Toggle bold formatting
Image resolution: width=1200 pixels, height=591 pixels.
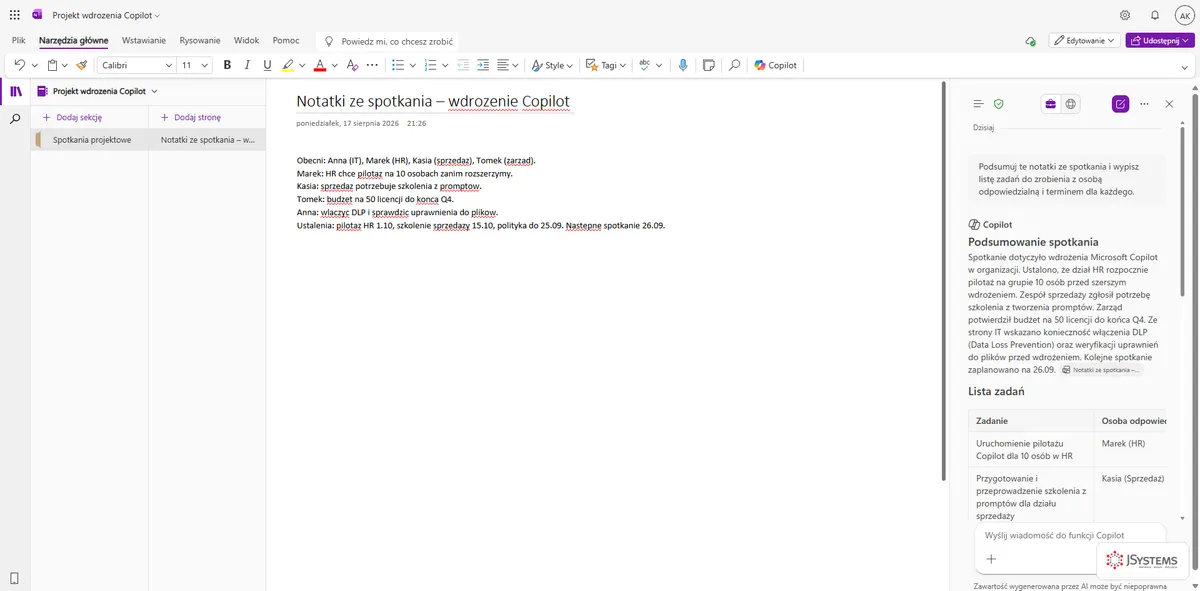tap(227, 65)
